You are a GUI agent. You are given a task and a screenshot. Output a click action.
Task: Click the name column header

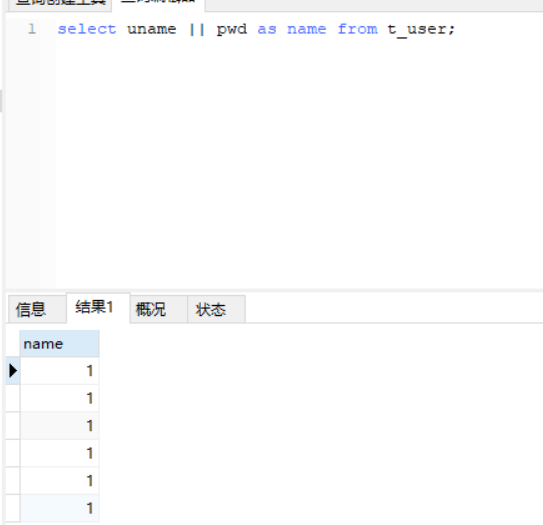point(60,344)
